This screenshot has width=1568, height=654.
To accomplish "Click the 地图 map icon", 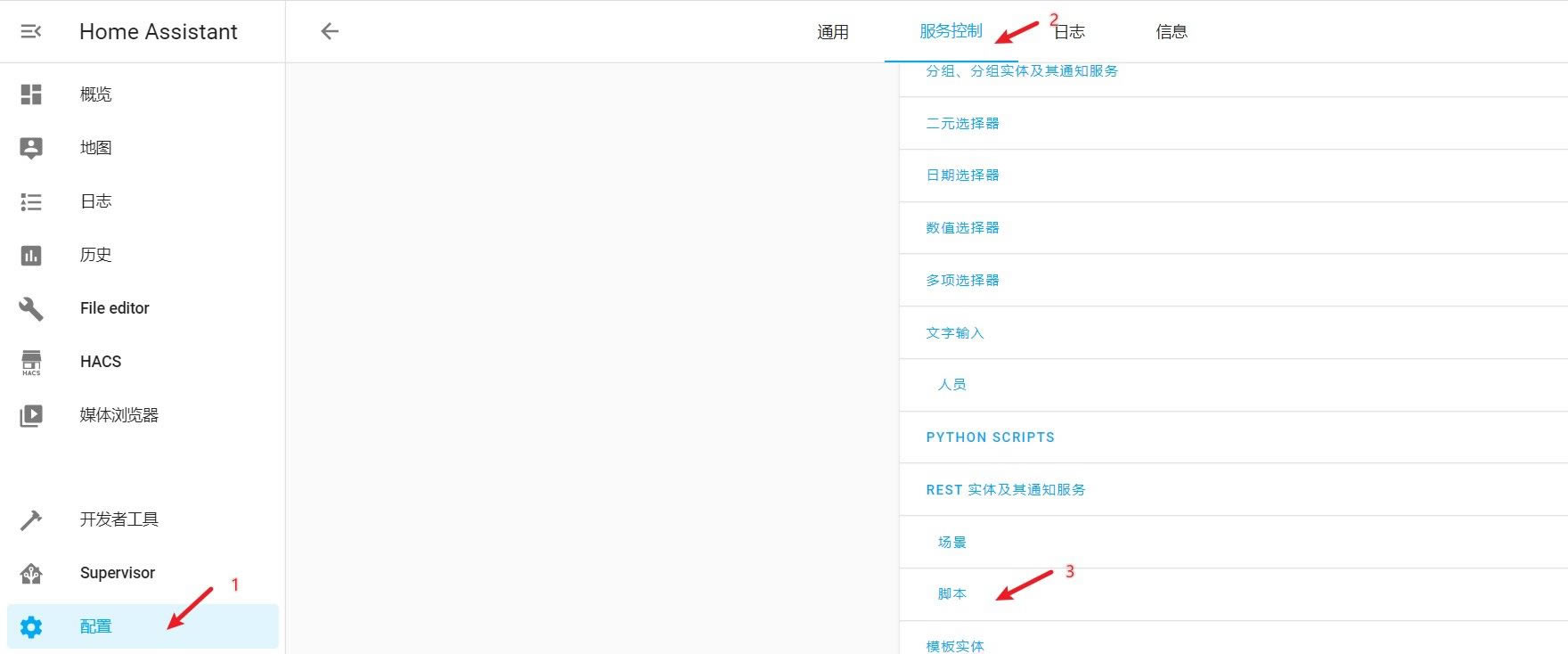I will [31, 148].
